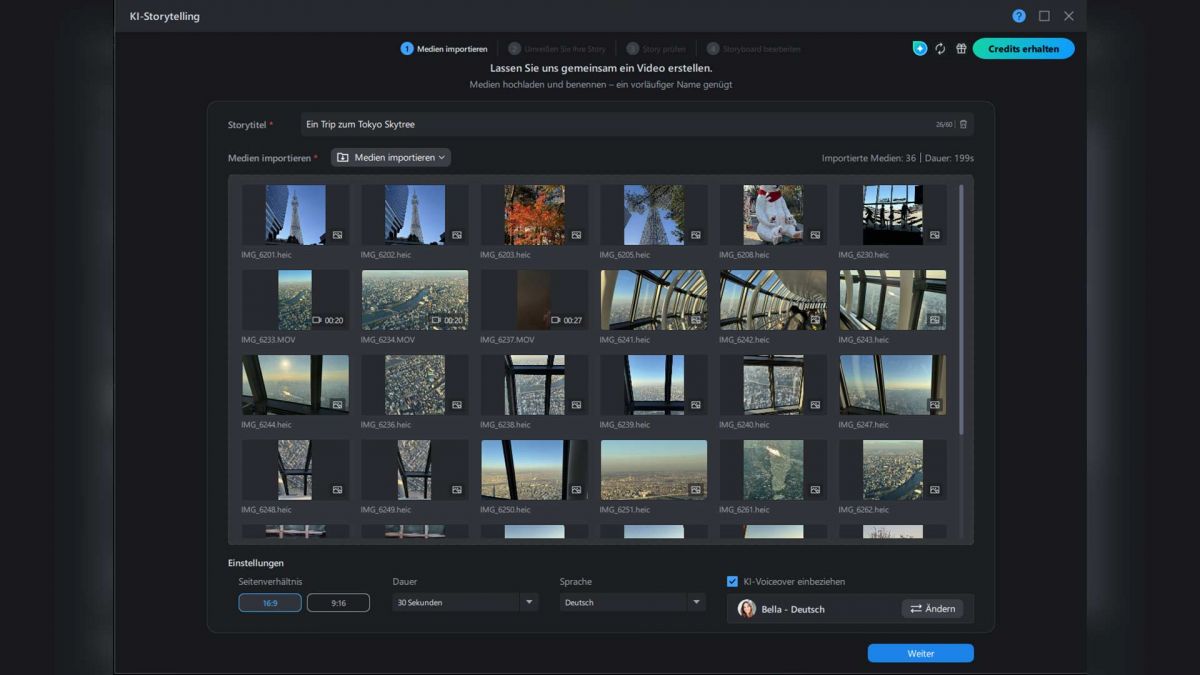
Task: Click the Bella - Deutsch voice name
Action: (793, 609)
